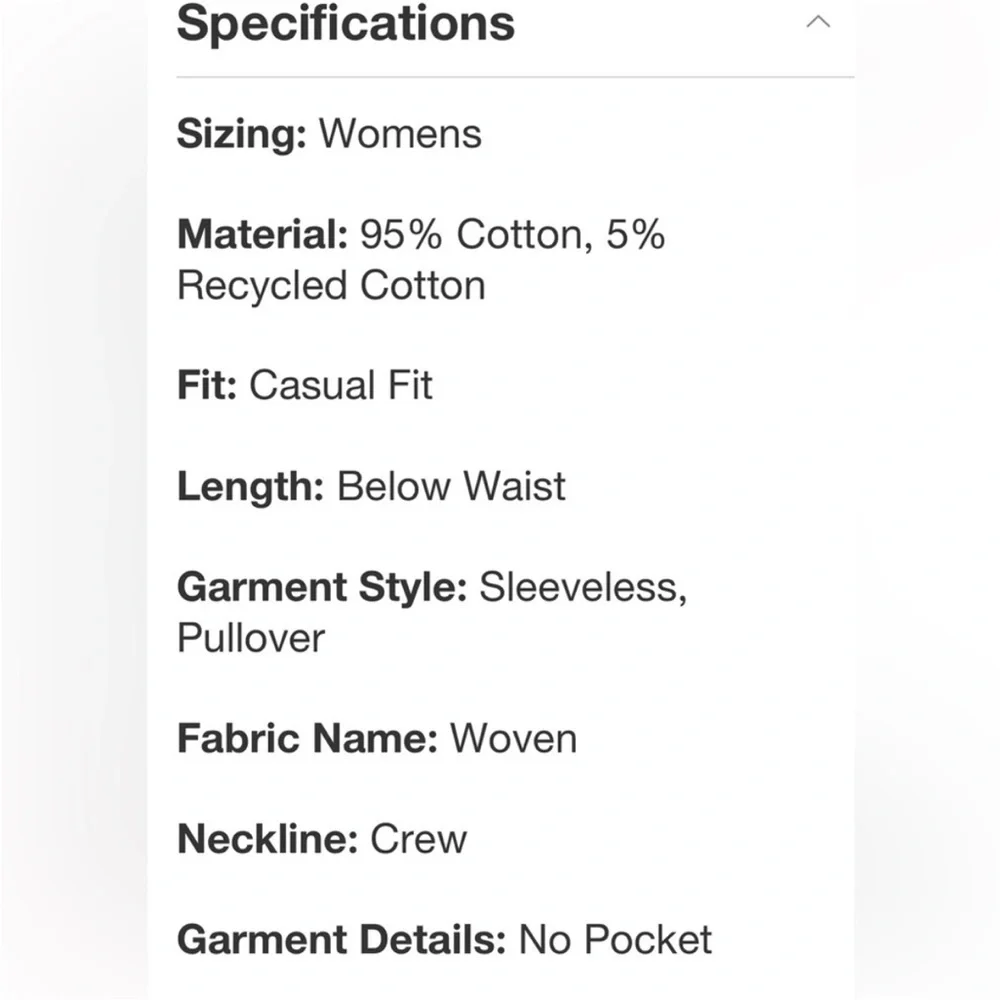Click the Neckline label
The width and height of the screenshot is (1000, 1000).
click(x=267, y=839)
